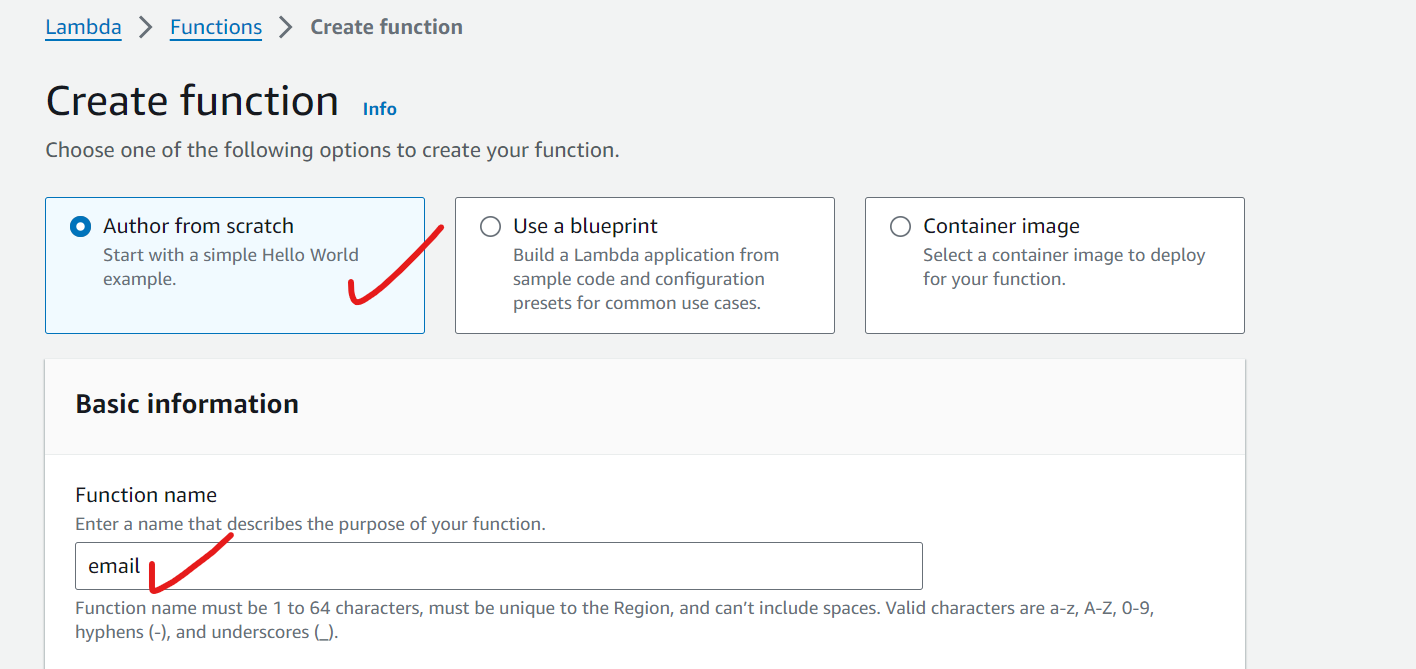Select the Author from scratch radio button
The width and height of the screenshot is (1416, 669).
(80, 227)
